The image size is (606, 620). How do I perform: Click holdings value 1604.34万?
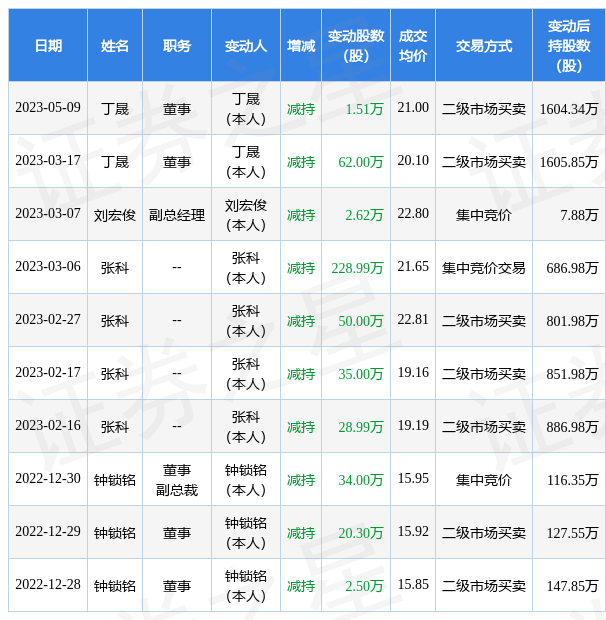coord(569,109)
